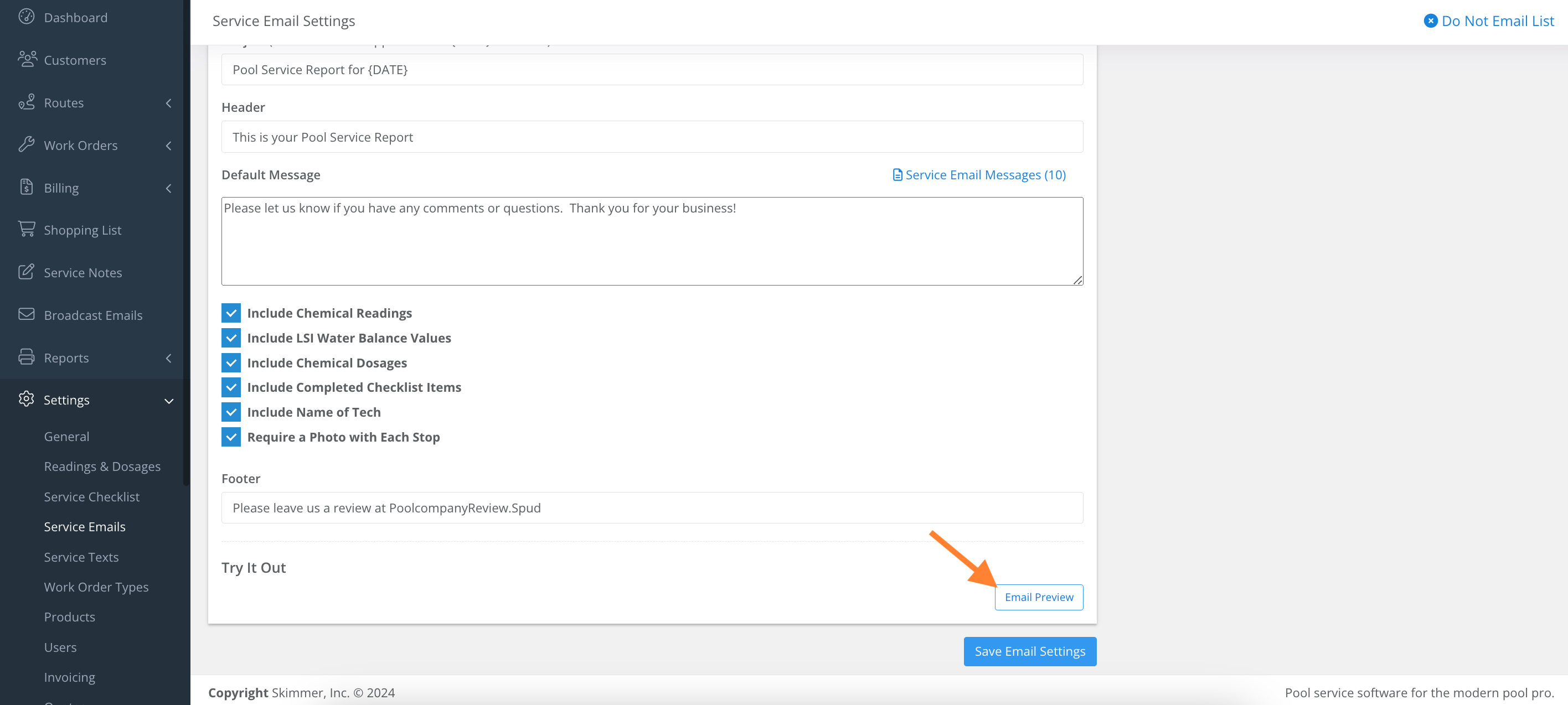
Task: Click the Work Orders wrench icon
Action: (x=26, y=144)
